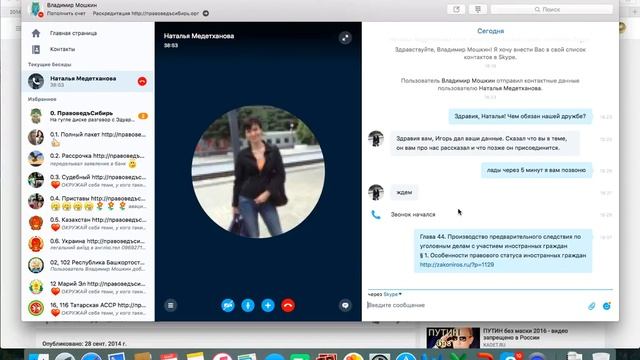Open Контакты in the sidebar

[x=62, y=49]
